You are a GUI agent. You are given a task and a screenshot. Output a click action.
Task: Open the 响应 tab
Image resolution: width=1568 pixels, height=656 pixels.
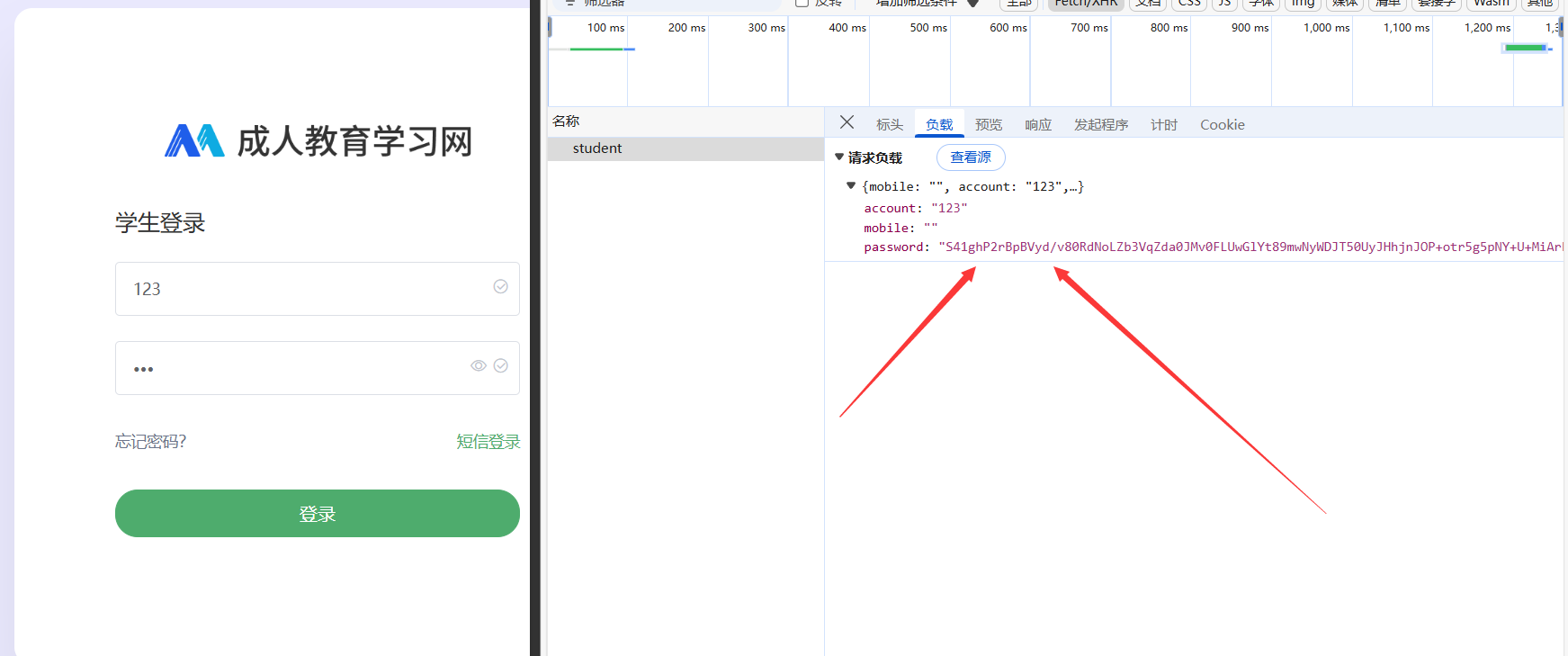[1038, 125]
